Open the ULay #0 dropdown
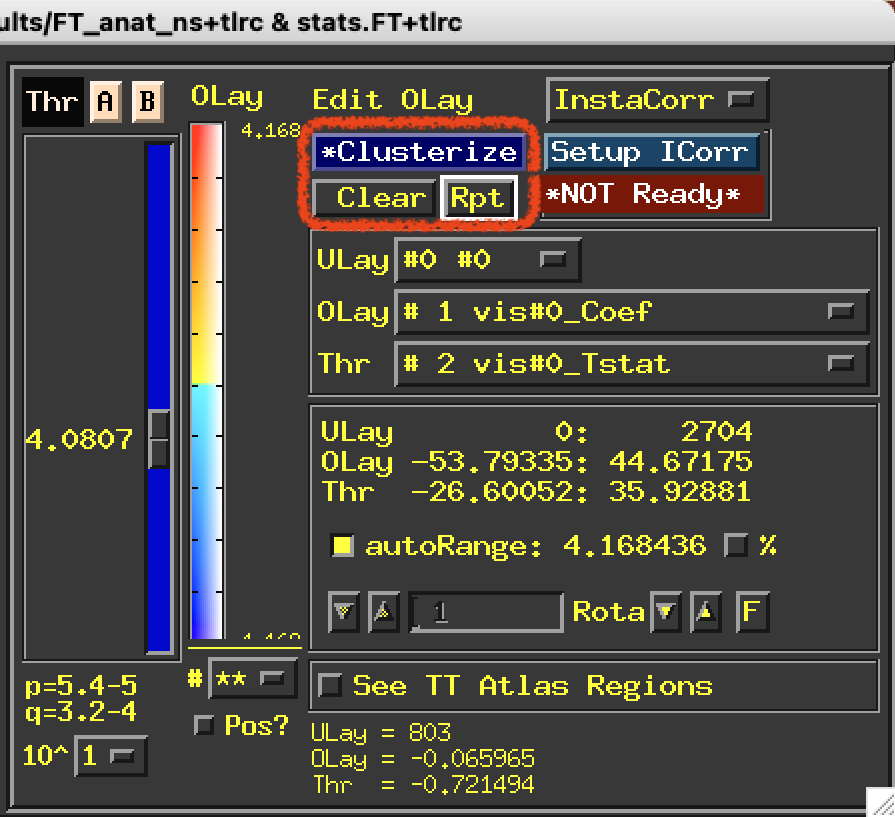The height and width of the screenshot is (817, 895). [x=487, y=260]
